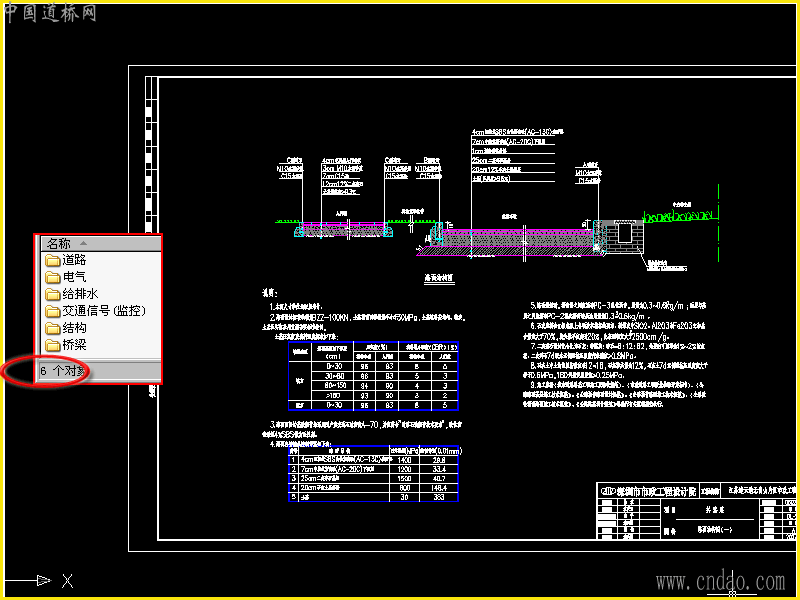This screenshot has height=600, width=800.
Task: Click the 电气 folder icon
Action: tap(52, 278)
